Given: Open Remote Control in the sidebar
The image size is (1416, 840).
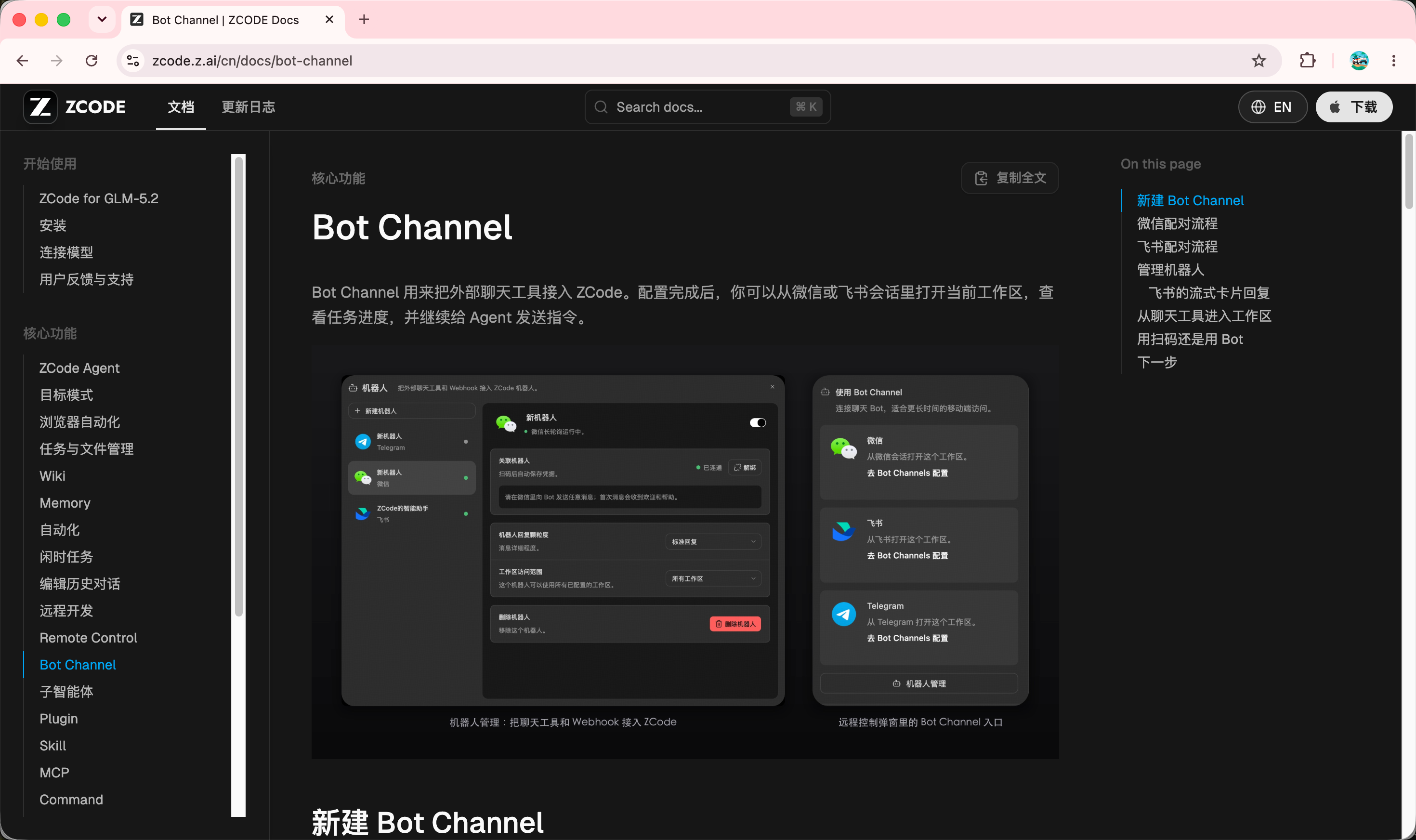Looking at the screenshot, I should 88,638.
